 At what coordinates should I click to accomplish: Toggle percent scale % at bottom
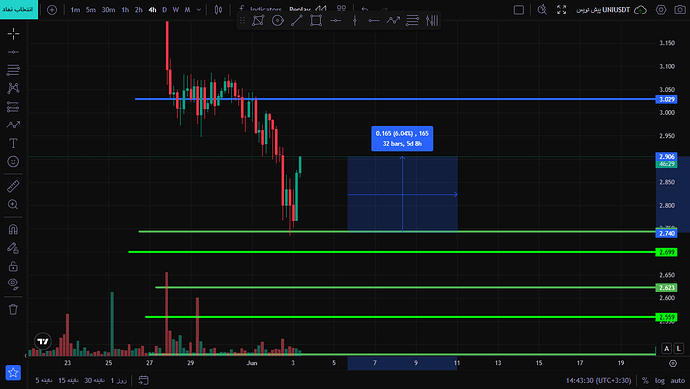(645, 380)
